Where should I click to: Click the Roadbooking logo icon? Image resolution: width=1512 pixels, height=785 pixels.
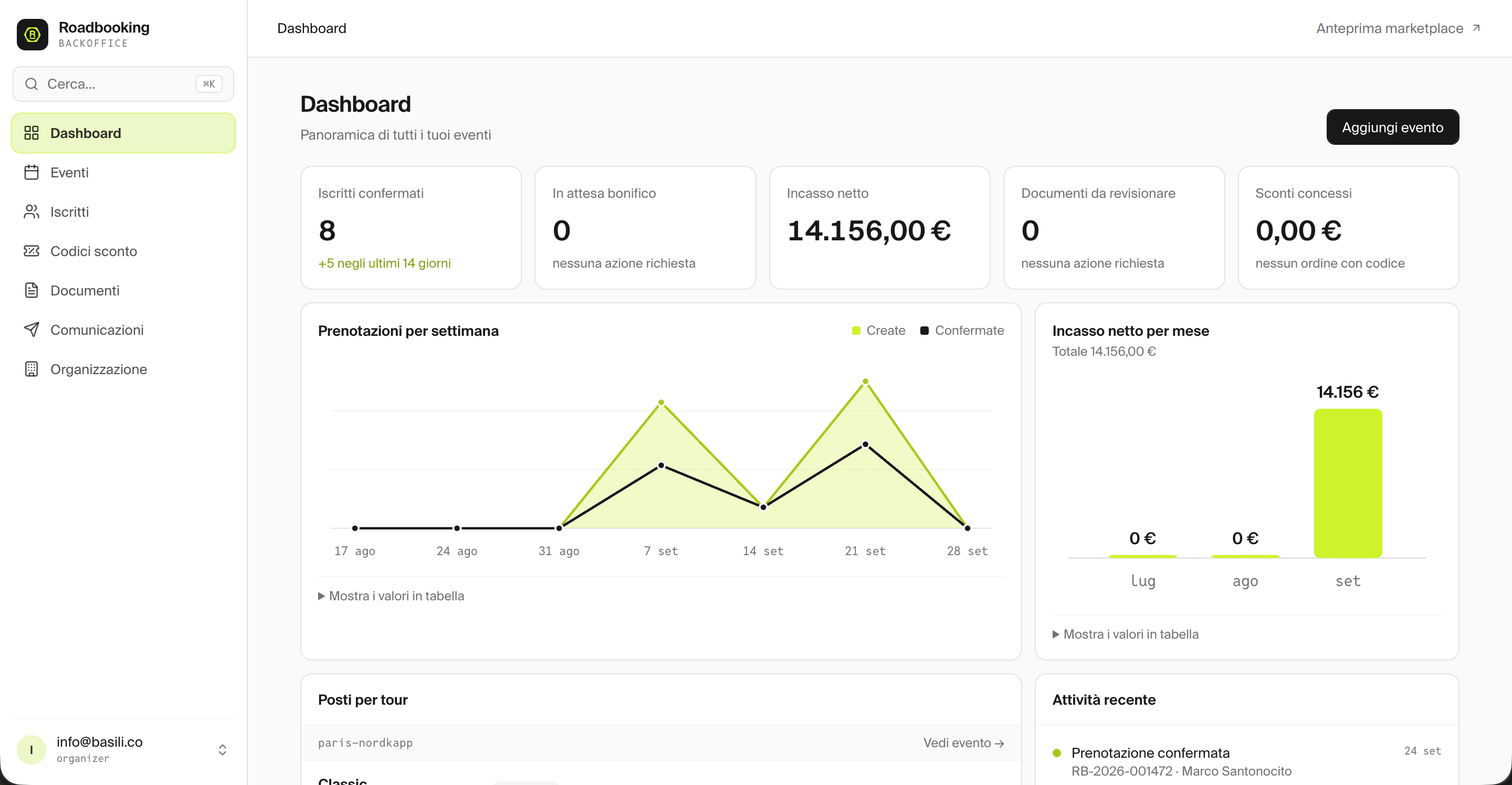tap(32, 35)
